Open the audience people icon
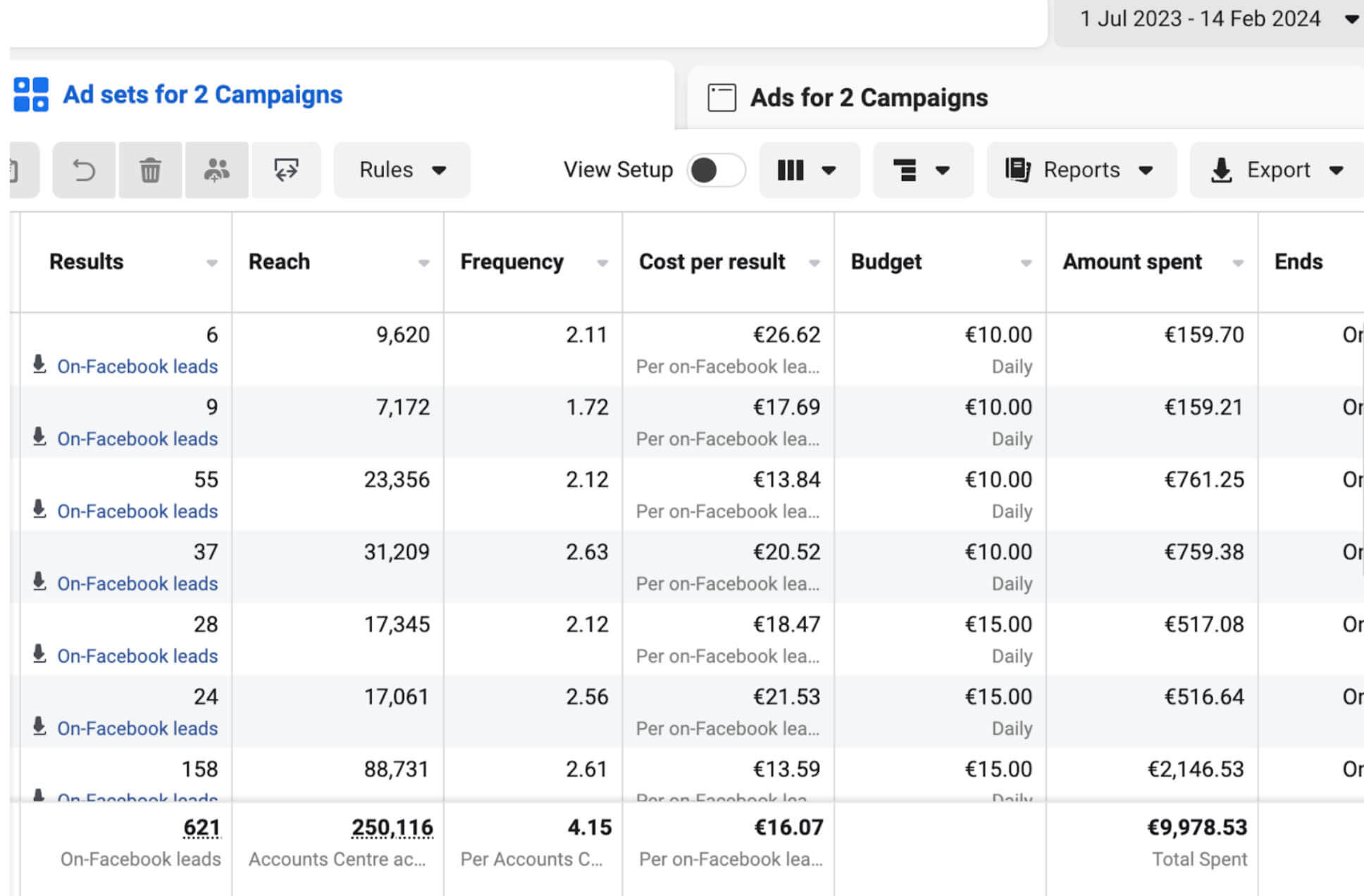This screenshot has width=1364, height=896. point(216,170)
